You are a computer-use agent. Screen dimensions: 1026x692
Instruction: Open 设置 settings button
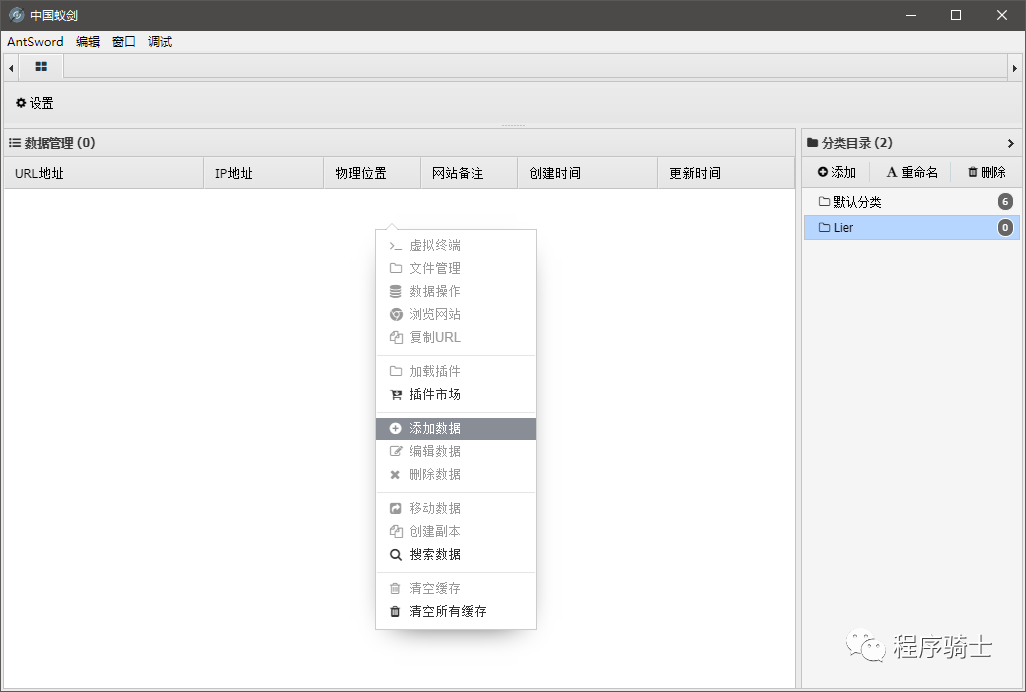click(35, 103)
